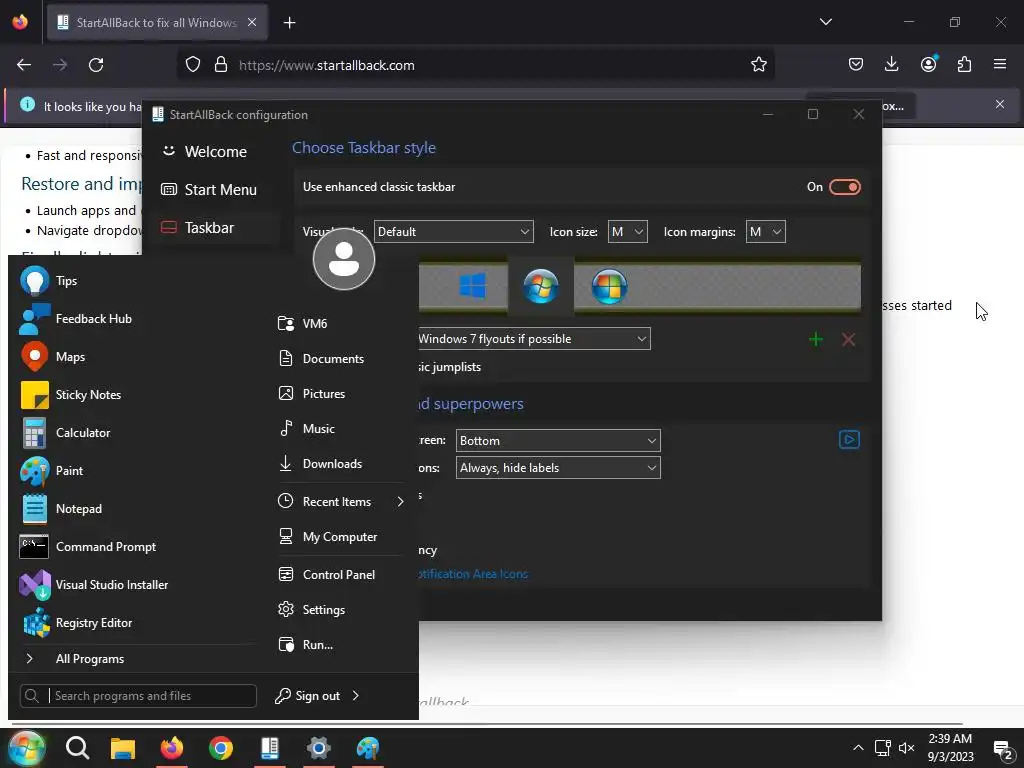Image resolution: width=1024 pixels, height=768 pixels.
Task: Click the blue video preview icon
Action: (x=849, y=440)
